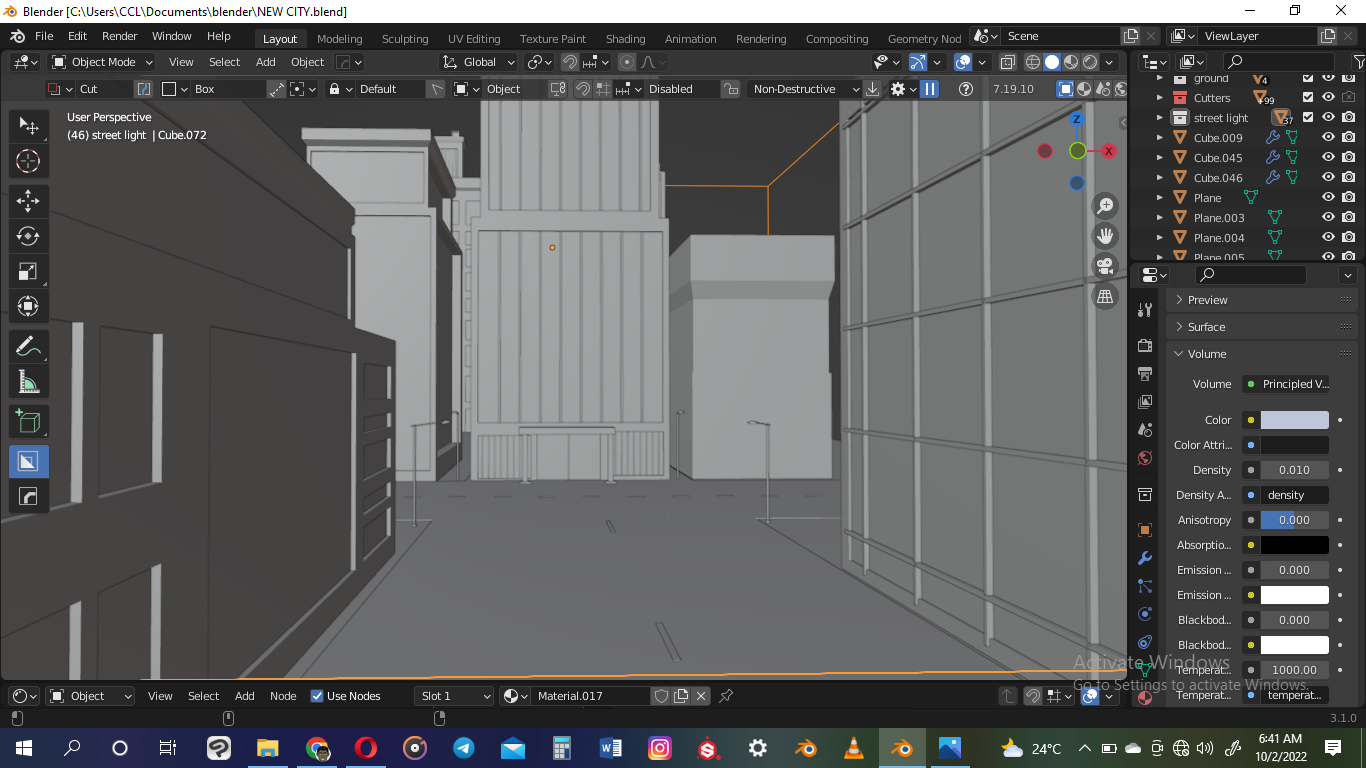The height and width of the screenshot is (768, 1366).
Task: Hide Plane.003 with its eye toggle
Action: coord(1328,217)
